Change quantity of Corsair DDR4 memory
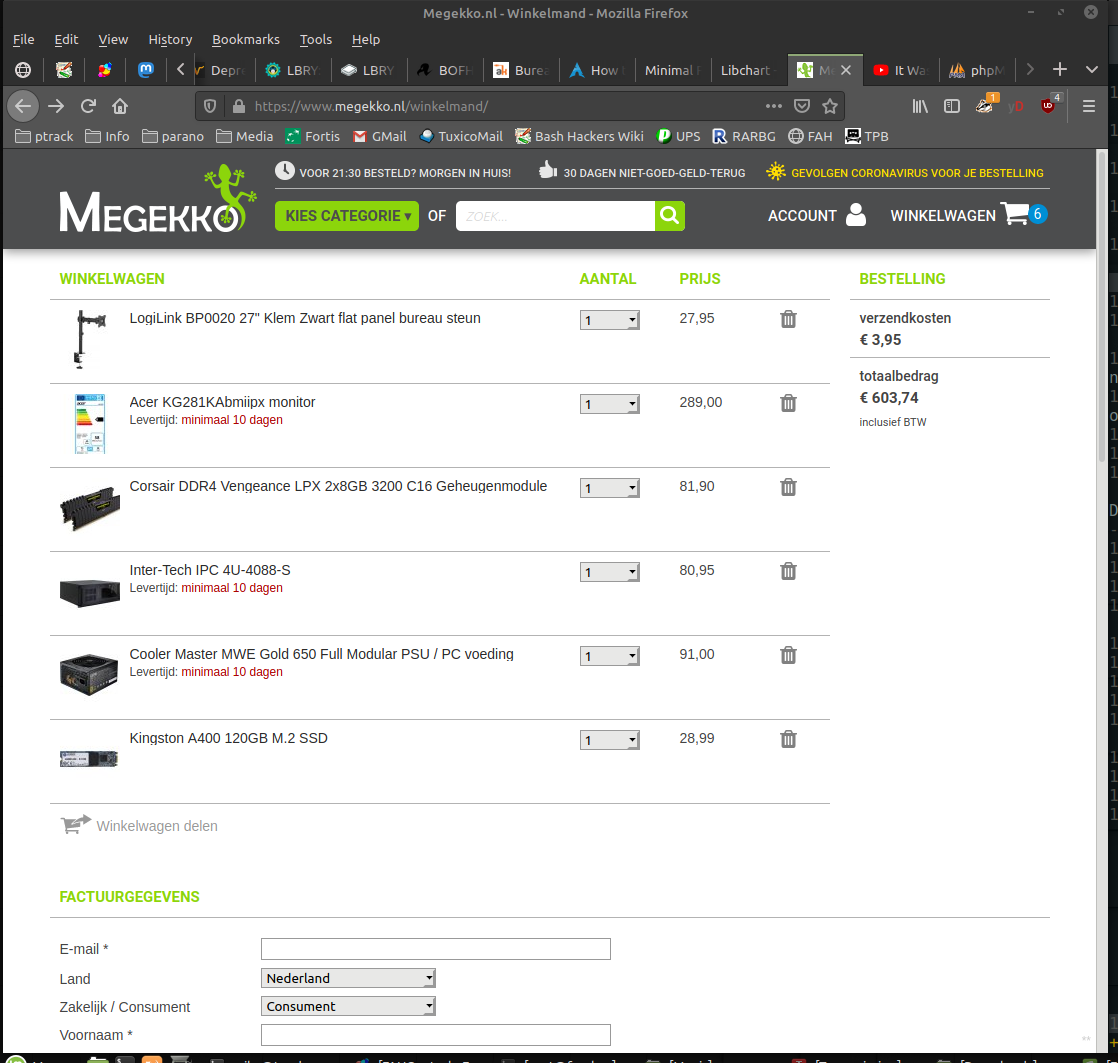Viewport: 1118px width, 1063px height. click(x=610, y=488)
